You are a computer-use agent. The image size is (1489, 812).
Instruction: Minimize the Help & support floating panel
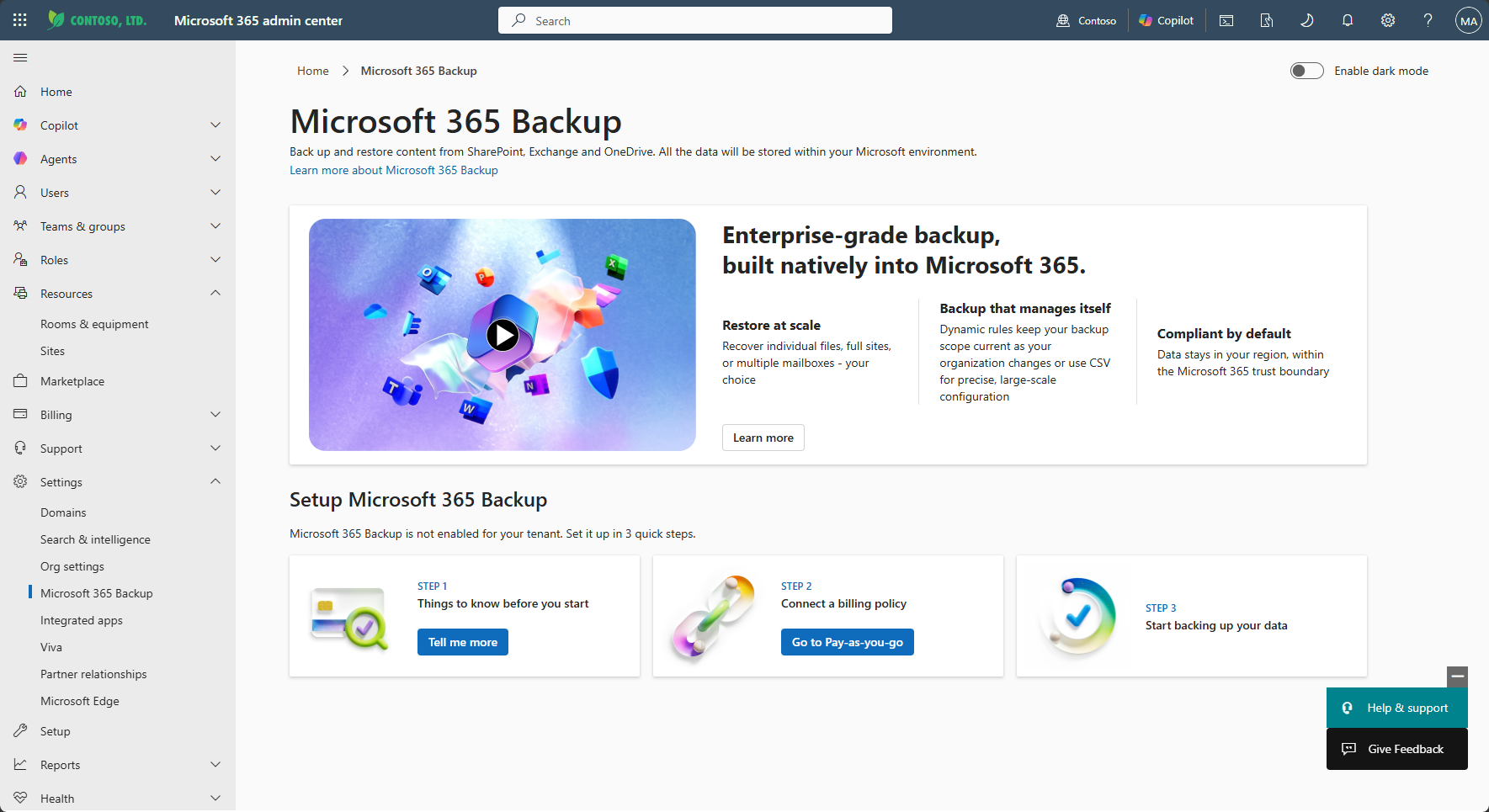click(x=1458, y=677)
